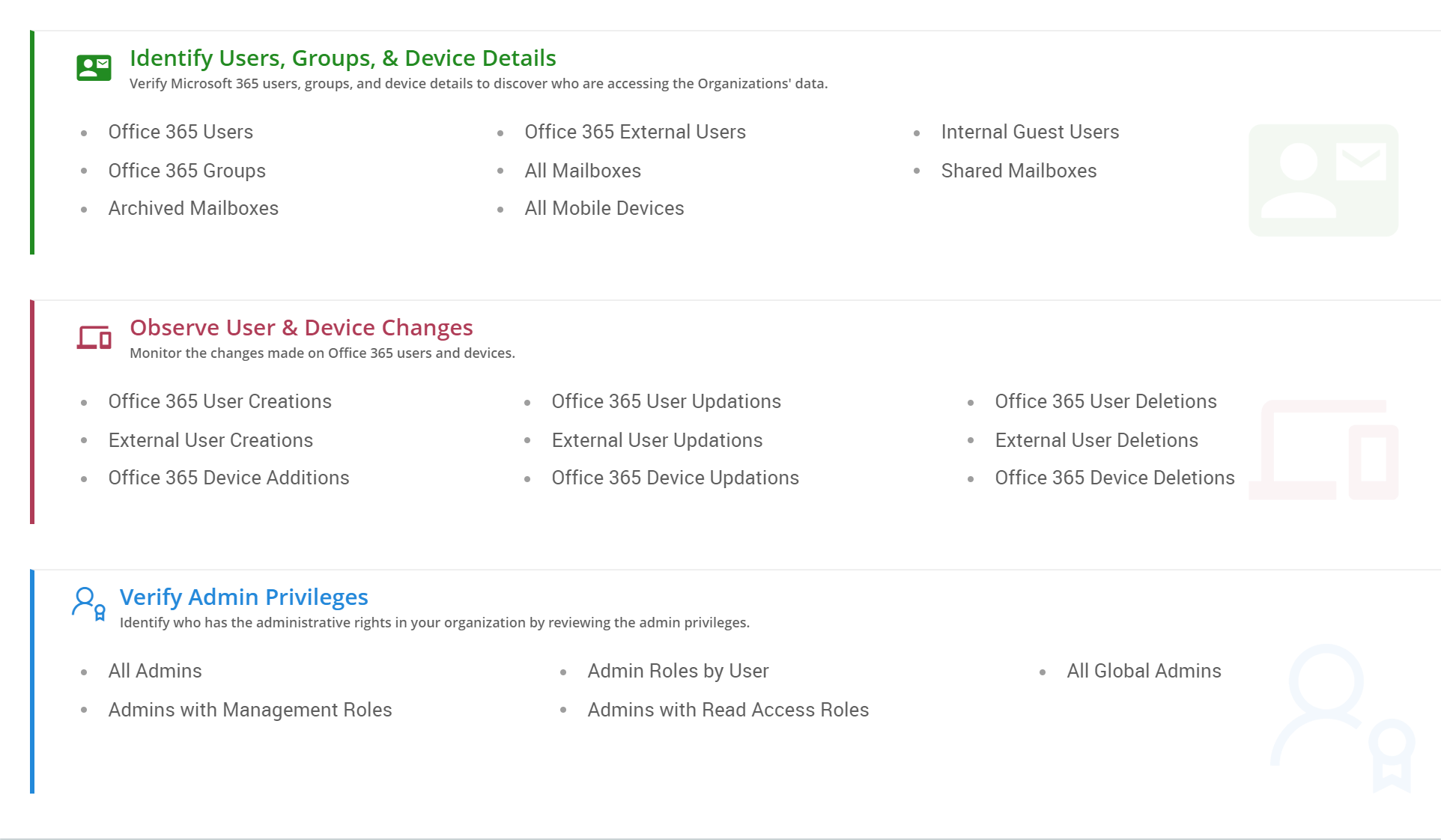The height and width of the screenshot is (840, 1441).
Task: Open the Office 365 Users report
Action: coord(180,132)
